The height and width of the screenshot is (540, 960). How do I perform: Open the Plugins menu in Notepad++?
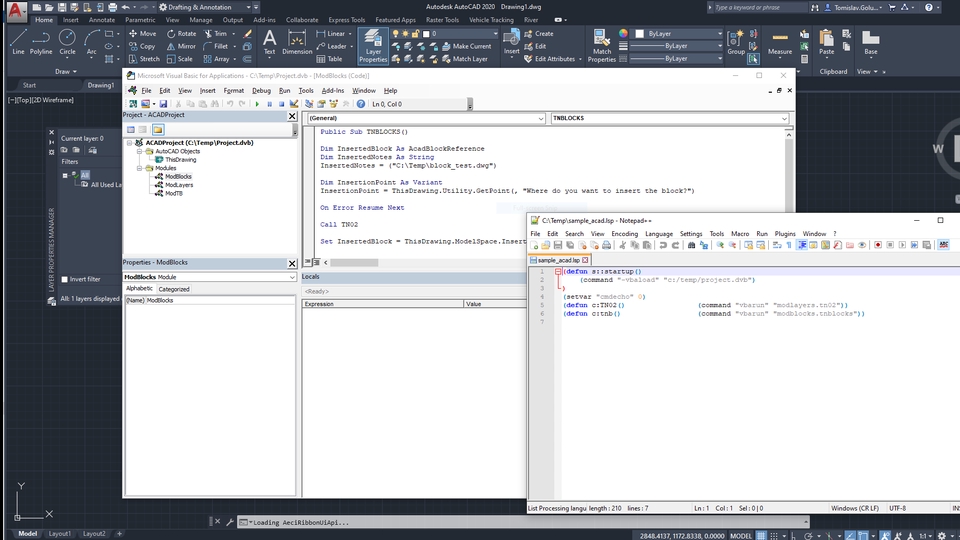tap(785, 234)
